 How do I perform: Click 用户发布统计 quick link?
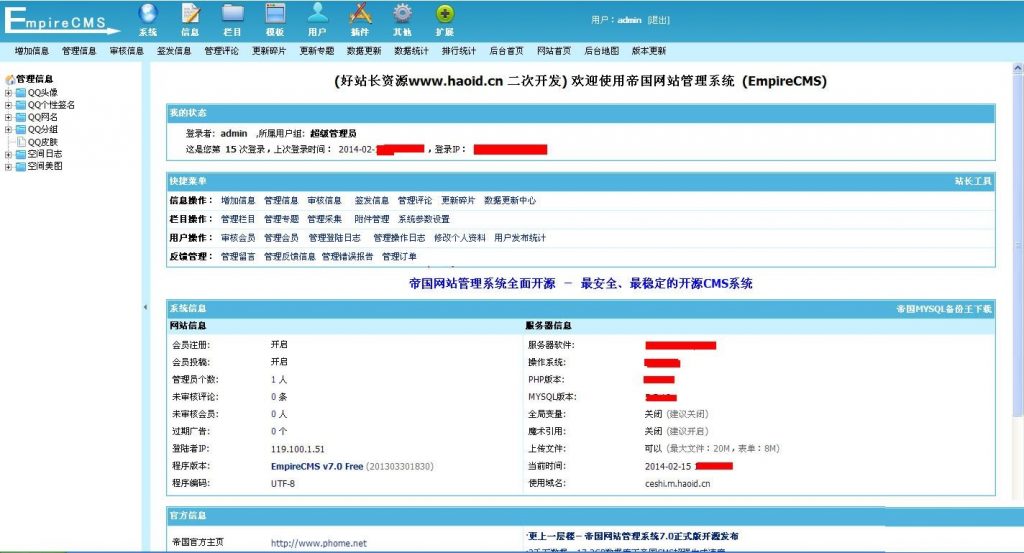520,238
